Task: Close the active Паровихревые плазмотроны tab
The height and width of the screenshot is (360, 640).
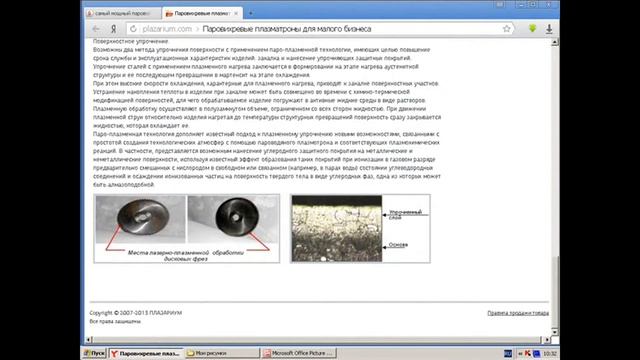Action: pyautogui.click(x=236, y=13)
